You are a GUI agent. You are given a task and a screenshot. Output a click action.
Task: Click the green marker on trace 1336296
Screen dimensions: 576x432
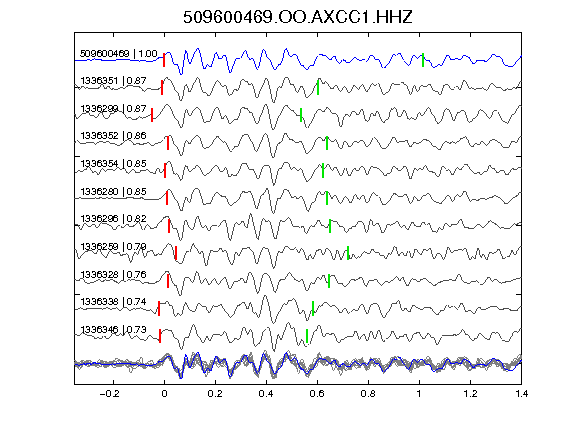click(330, 226)
